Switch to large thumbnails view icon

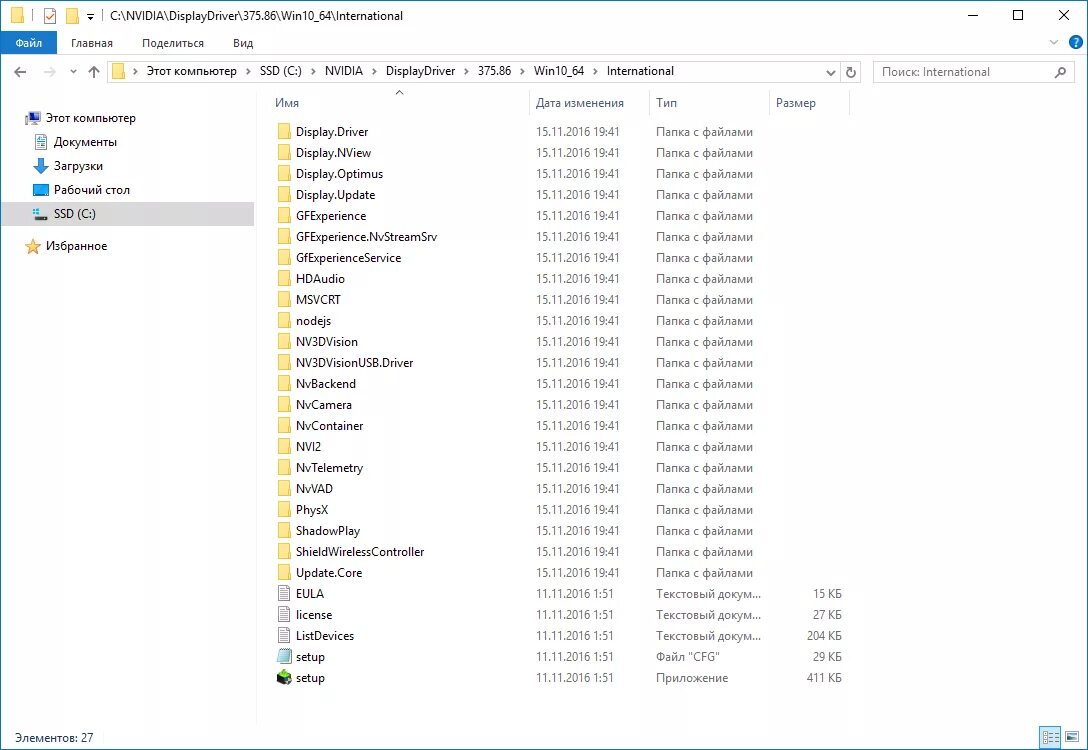pos(1072,737)
